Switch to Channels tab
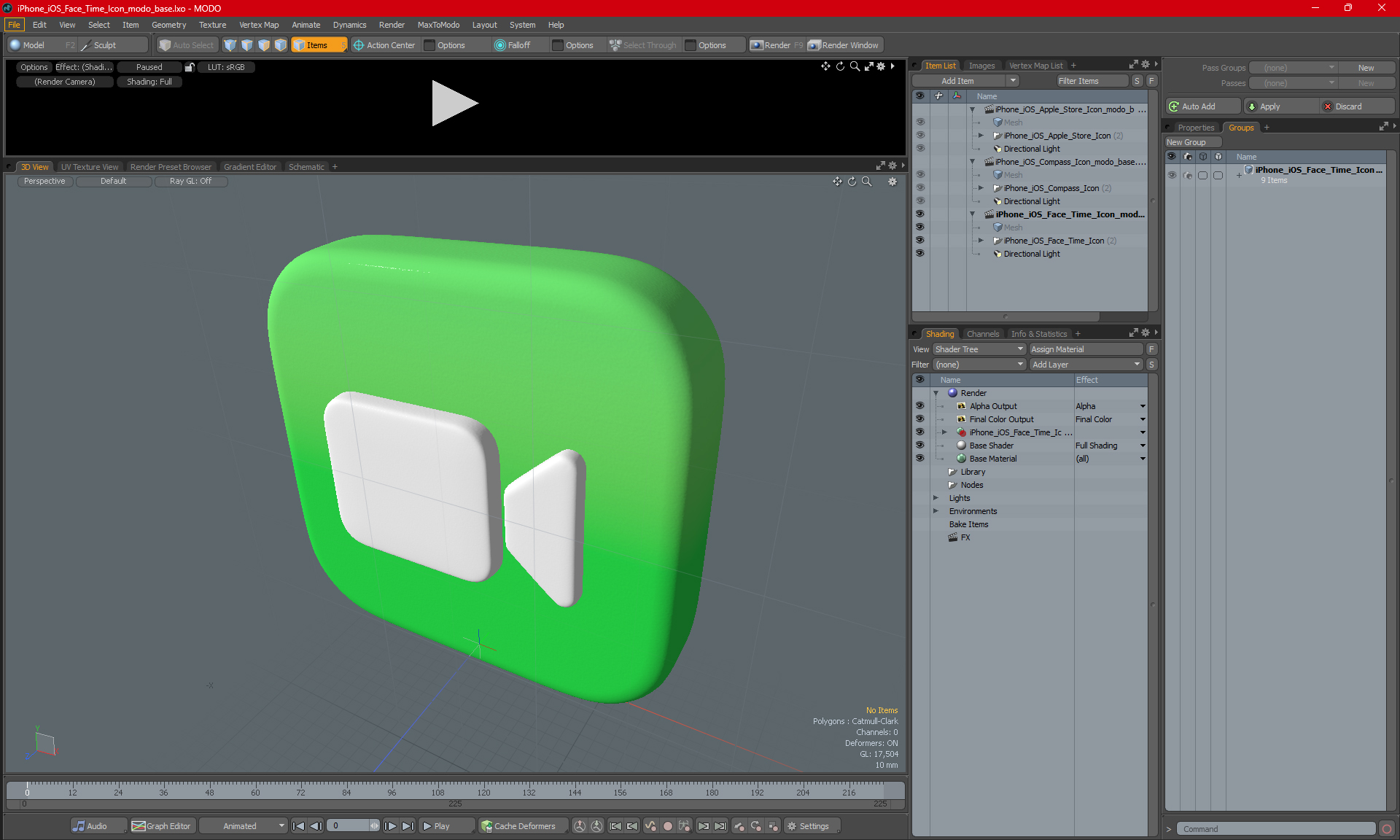Viewport: 1400px width, 840px height. coord(983,334)
